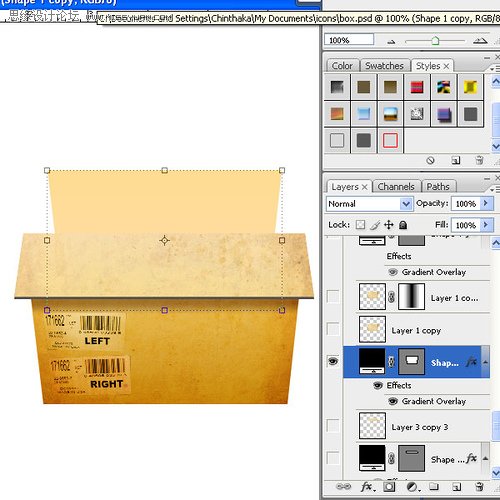Select the Layer 1 copy layer name
Viewport: 500px width, 500px height.
click(416, 330)
